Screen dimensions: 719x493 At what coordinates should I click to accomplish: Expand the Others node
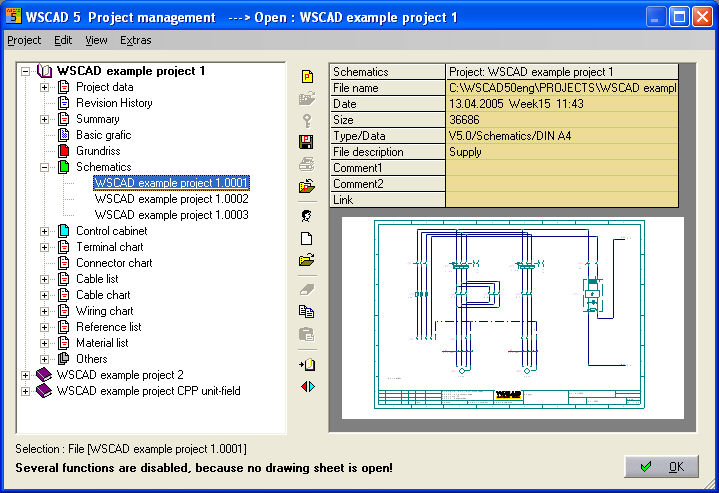44,359
